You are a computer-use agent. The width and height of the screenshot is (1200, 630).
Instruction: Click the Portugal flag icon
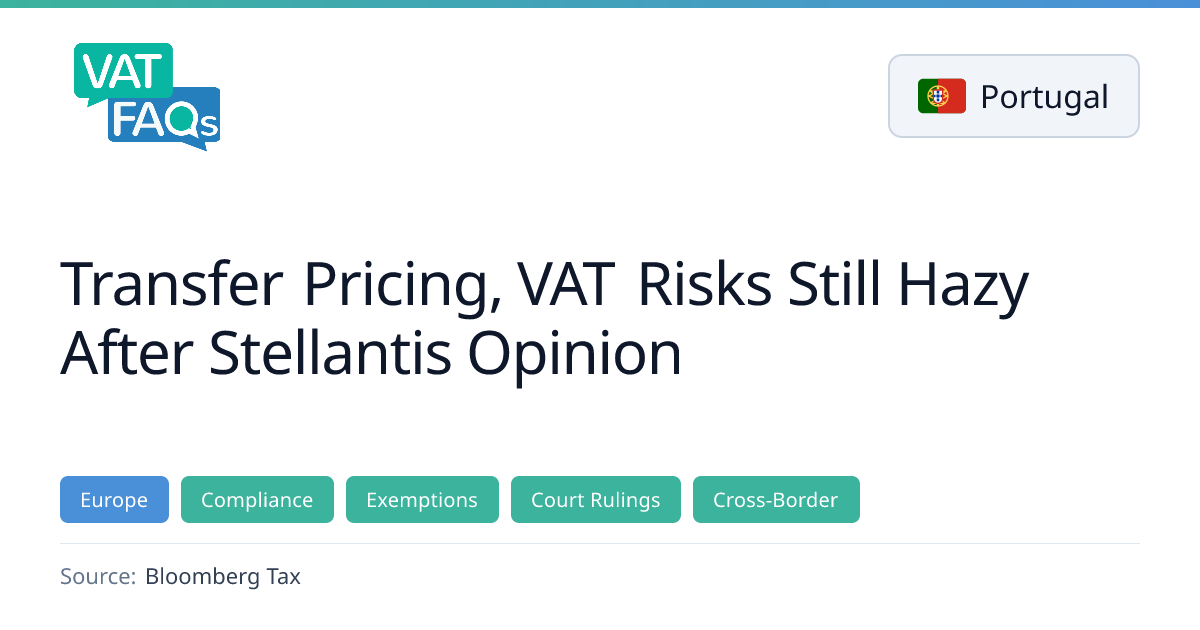(x=941, y=96)
